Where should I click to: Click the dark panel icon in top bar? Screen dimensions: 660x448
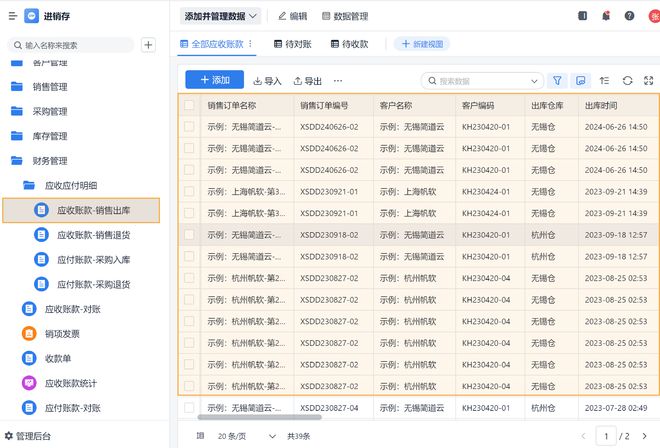(x=583, y=16)
